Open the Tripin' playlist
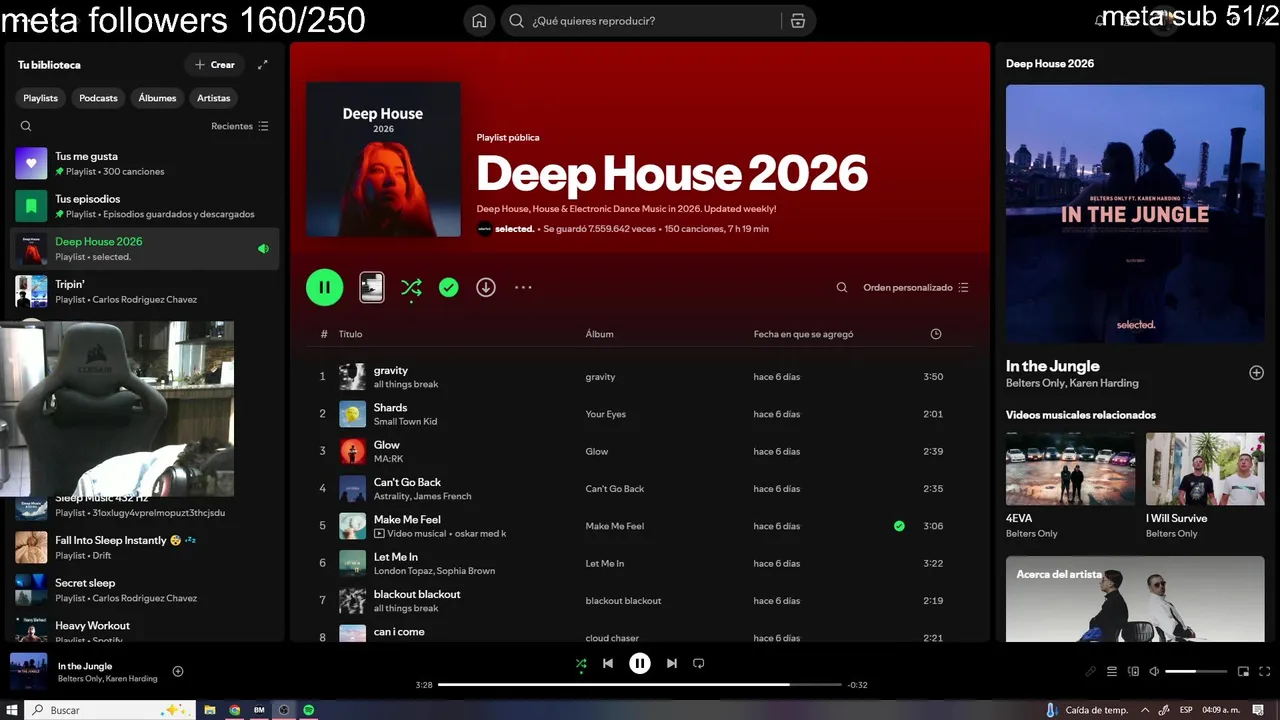 pos(145,291)
